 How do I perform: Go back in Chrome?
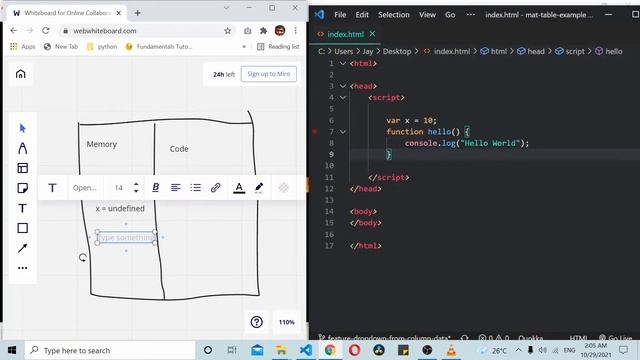tap(13, 31)
